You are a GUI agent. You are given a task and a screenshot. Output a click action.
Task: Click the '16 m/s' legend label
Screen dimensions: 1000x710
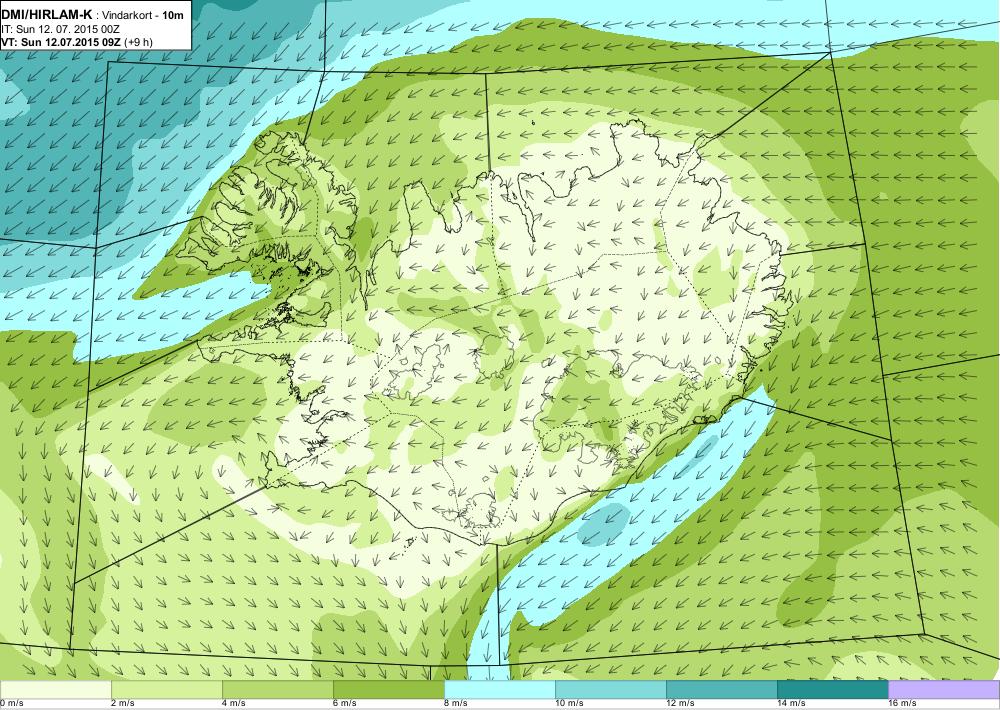[902, 704]
